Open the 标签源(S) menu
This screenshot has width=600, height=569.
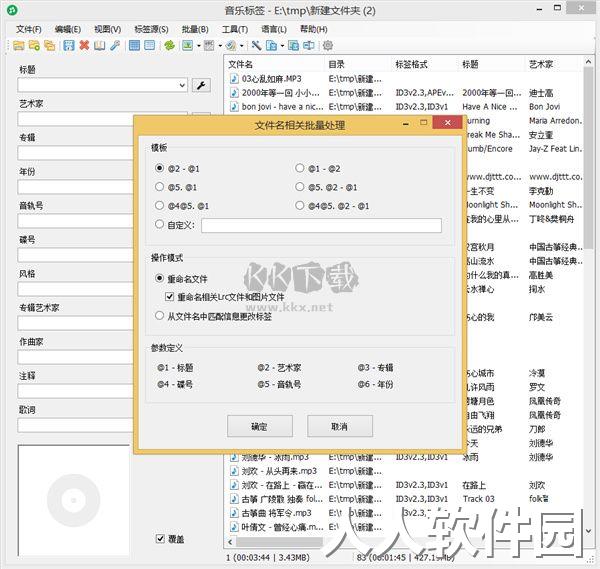pyautogui.click(x=151, y=29)
